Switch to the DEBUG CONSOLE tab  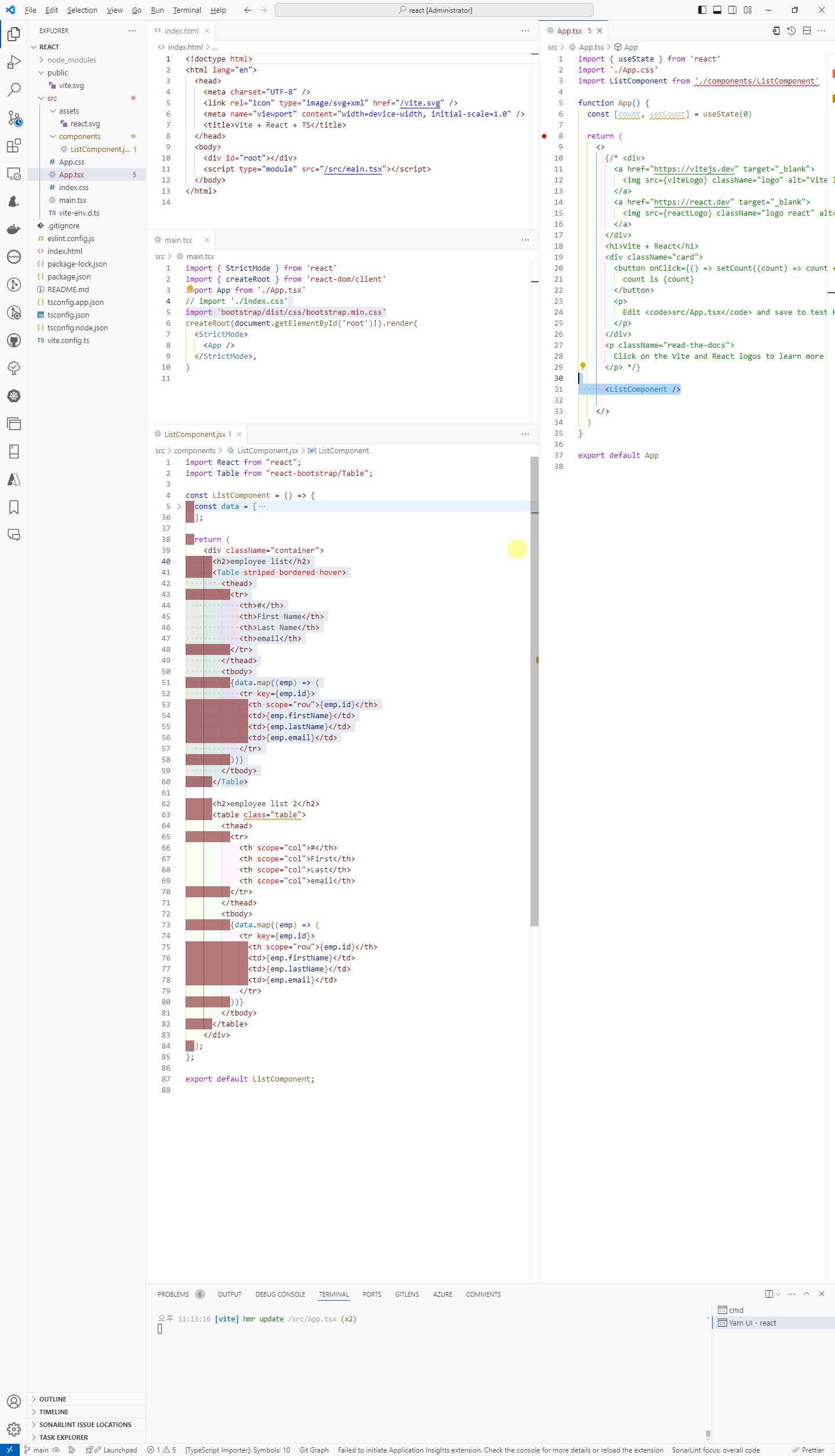(280, 1294)
